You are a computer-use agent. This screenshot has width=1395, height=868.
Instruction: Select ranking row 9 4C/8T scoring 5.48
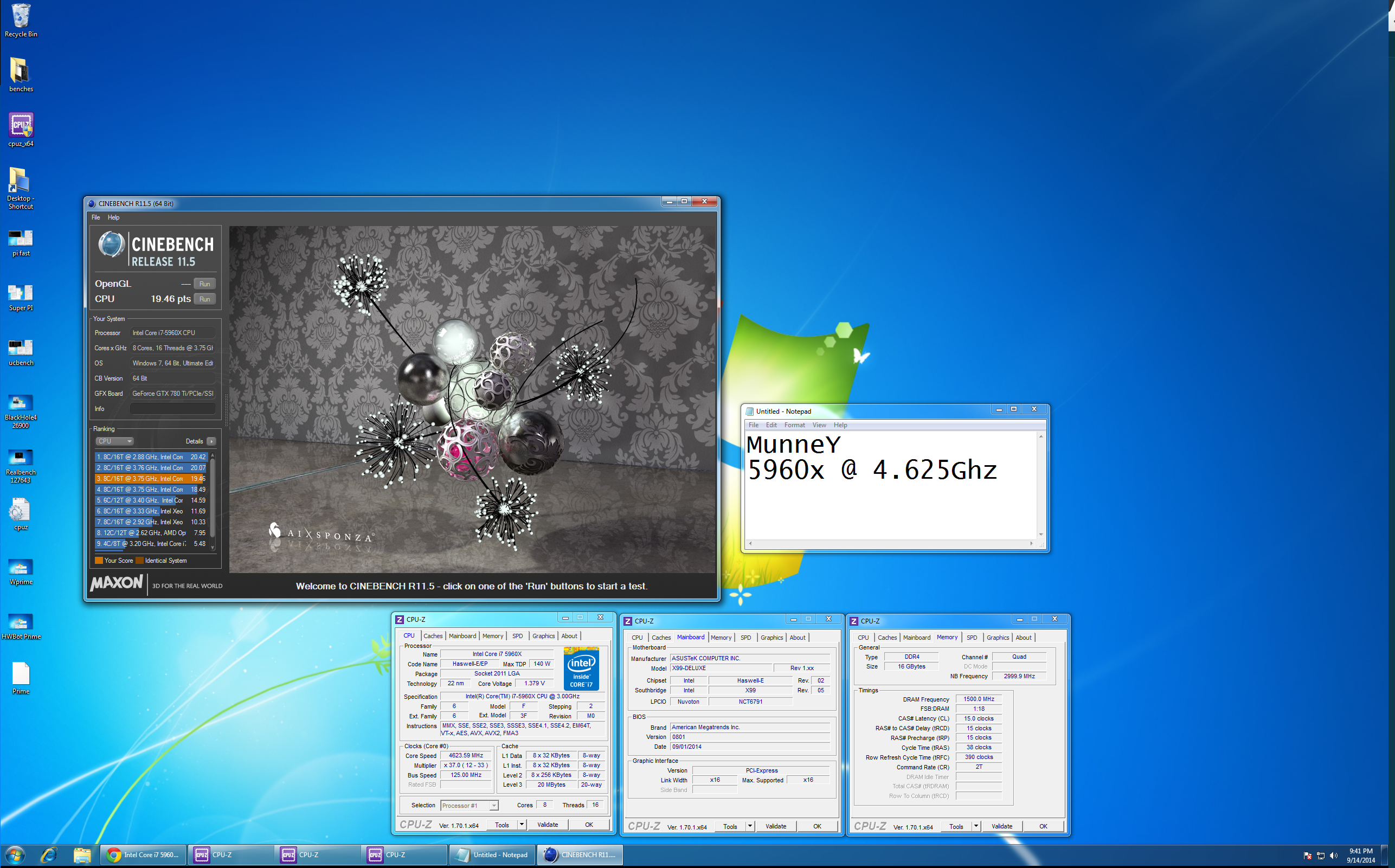click(x=151, y=544)
